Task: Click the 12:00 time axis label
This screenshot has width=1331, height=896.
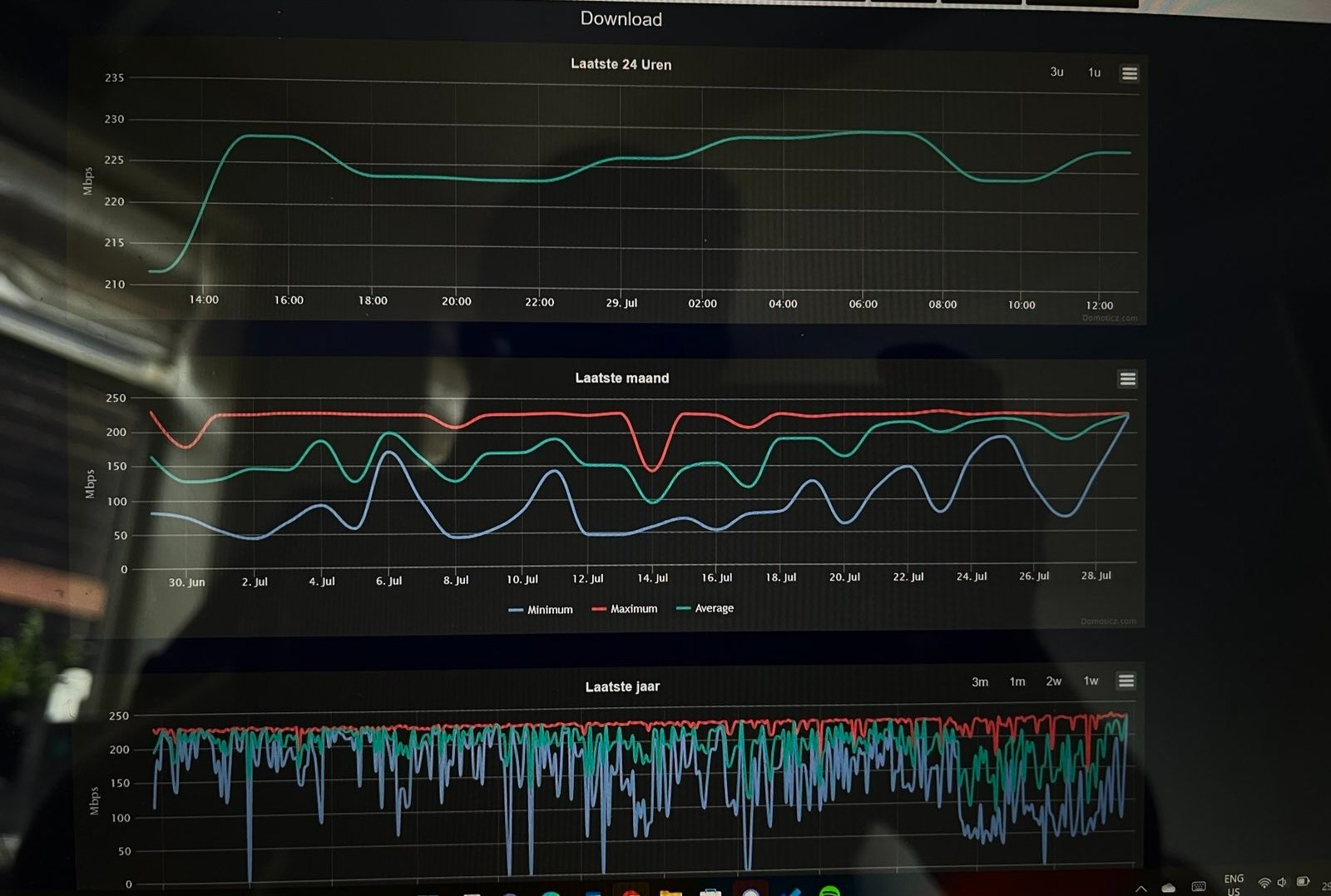Action: point(1099,305)
